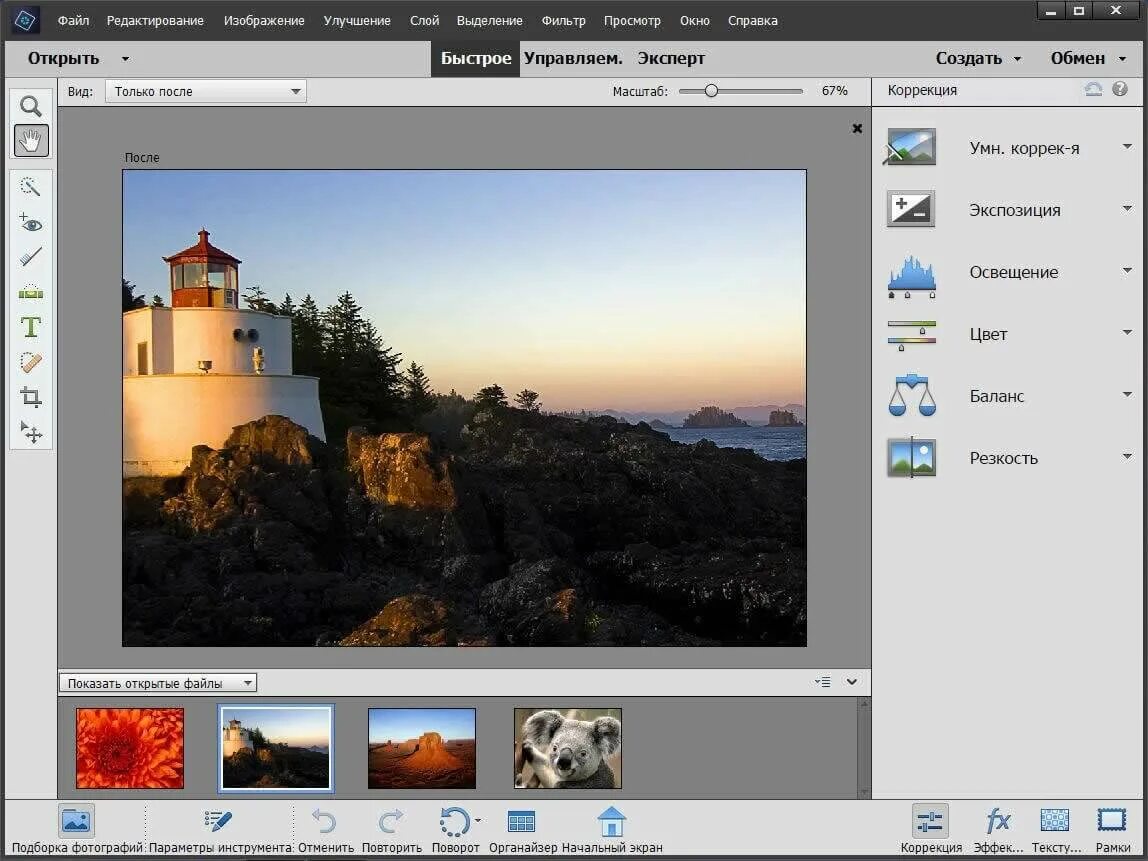
Task: Expand the Освещение section
Action: [x=1127, y=272]
